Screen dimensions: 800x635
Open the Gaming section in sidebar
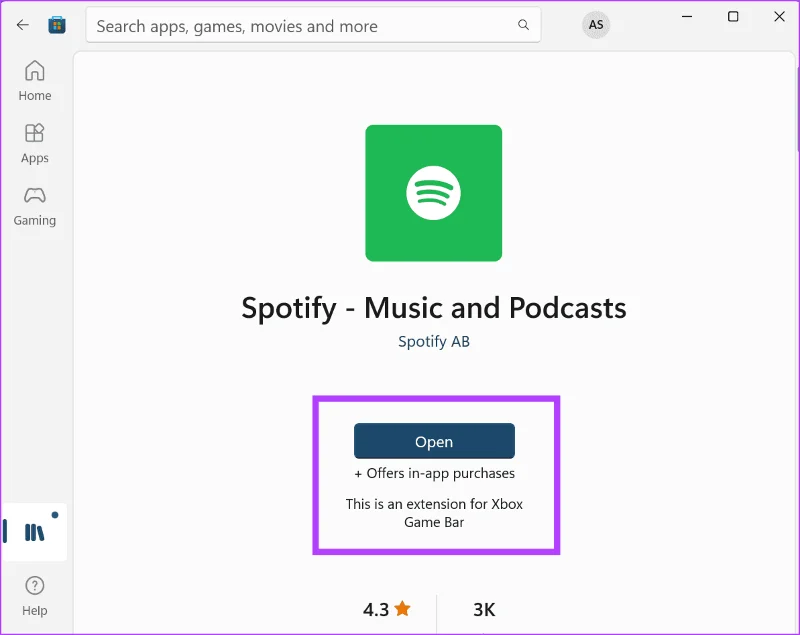35,207
